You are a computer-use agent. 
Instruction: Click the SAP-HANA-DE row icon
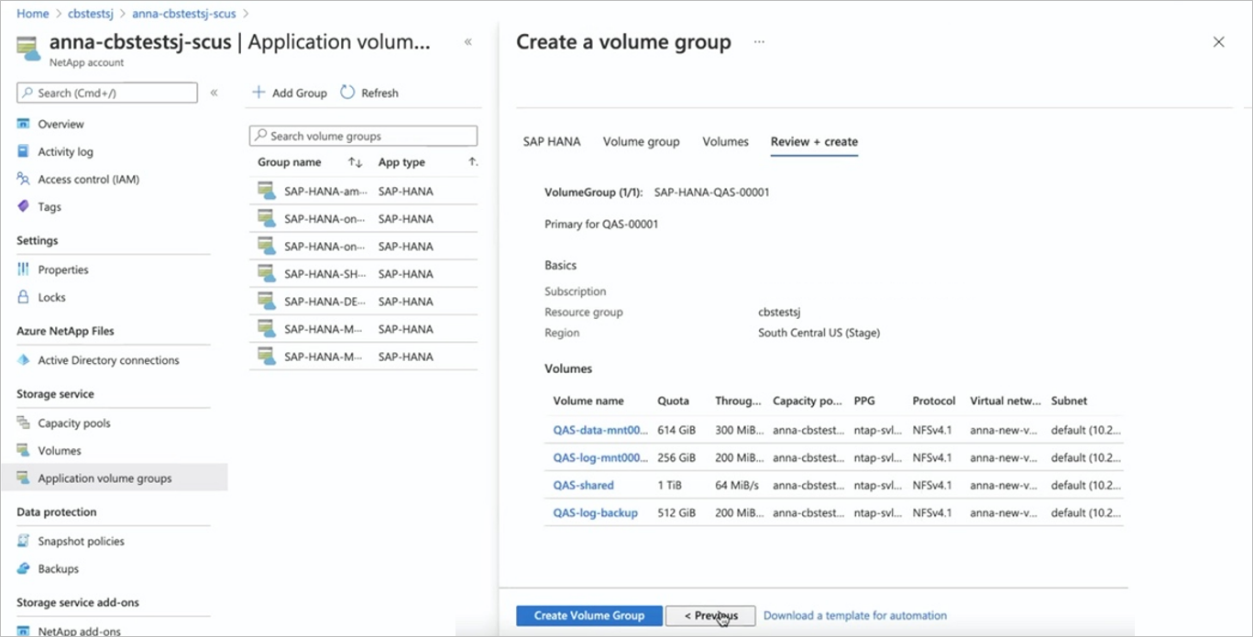pyautogui.click(x=266, y=301)
